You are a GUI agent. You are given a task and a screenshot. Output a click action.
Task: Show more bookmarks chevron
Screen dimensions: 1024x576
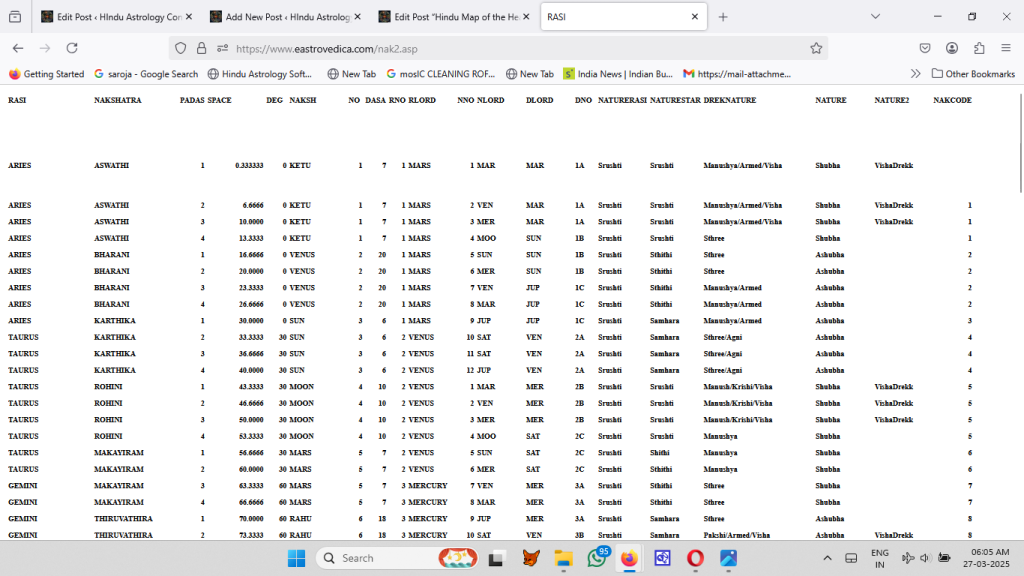tap(916, 74)
